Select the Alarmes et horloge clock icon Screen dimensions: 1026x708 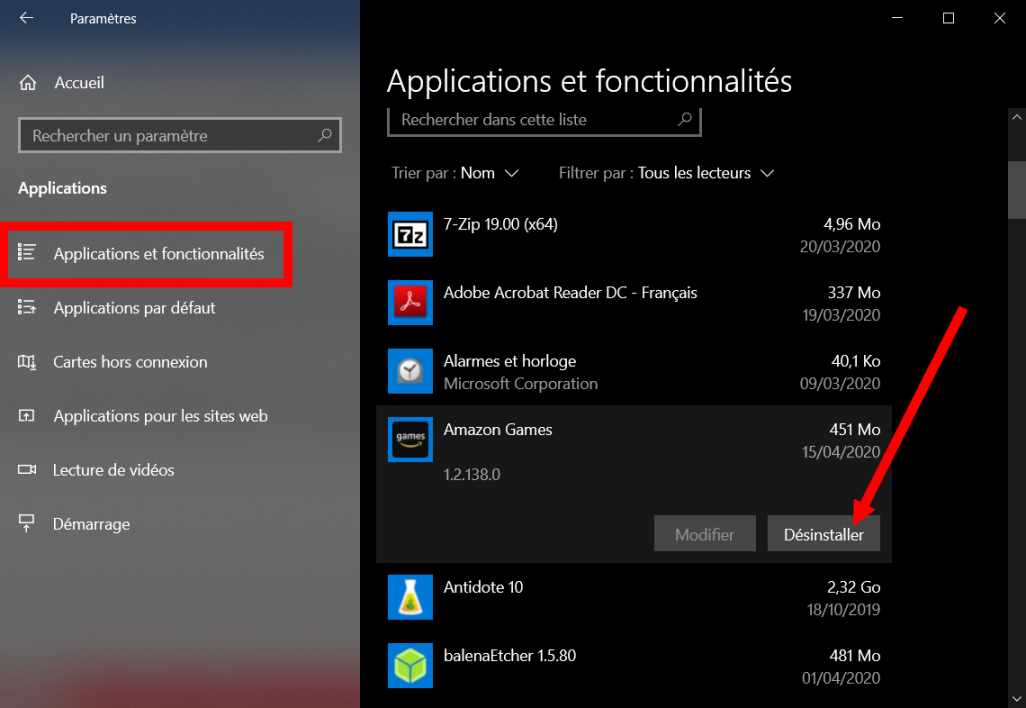pos(410,371)
